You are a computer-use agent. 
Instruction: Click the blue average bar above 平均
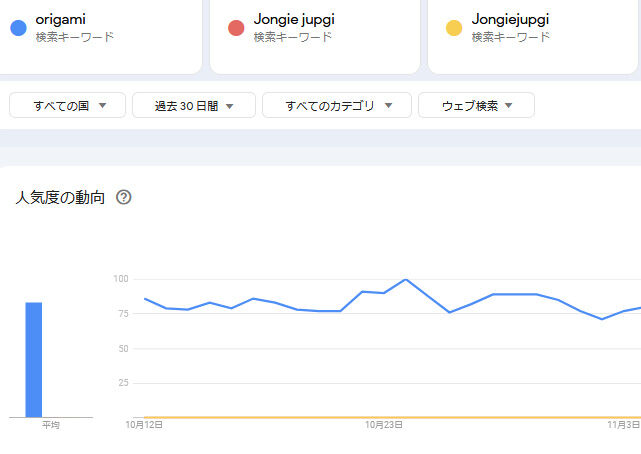pos(33,360)
